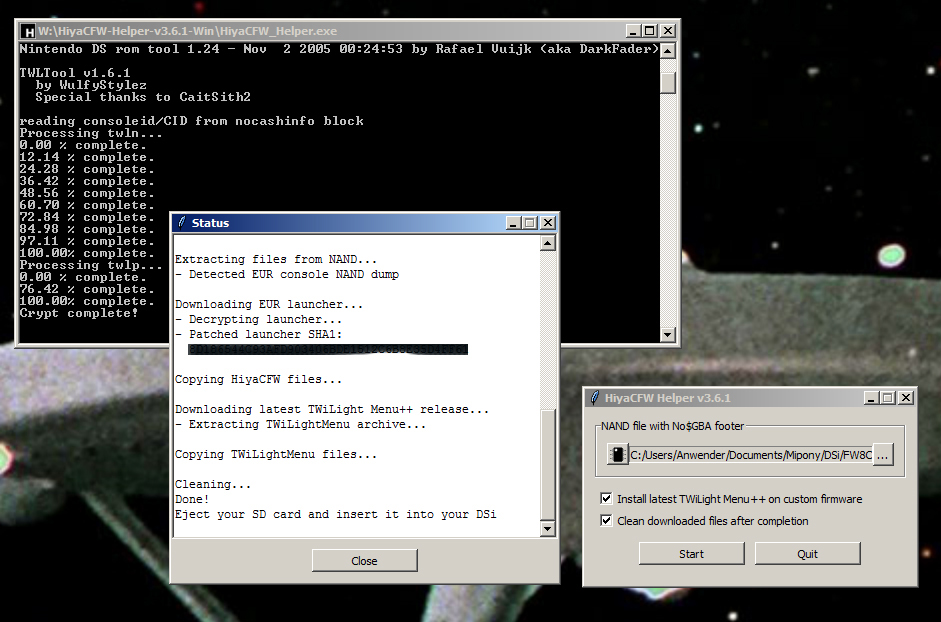The width and height of the screenshot is (941, 622).
Task: Click 'Processing twln...' line in console
Action: (x=91, y=133)
